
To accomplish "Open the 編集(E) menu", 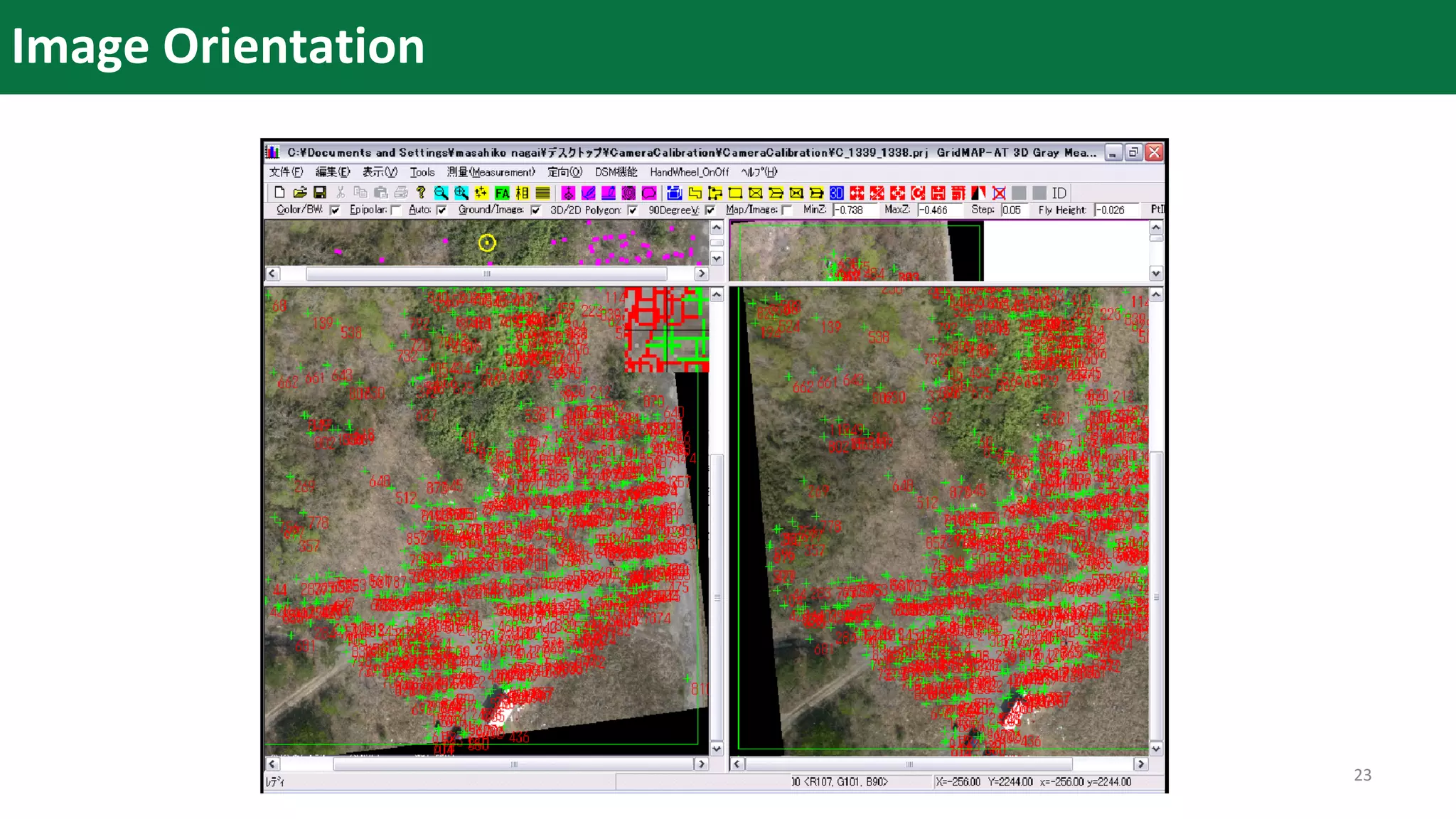I will 333,172.
